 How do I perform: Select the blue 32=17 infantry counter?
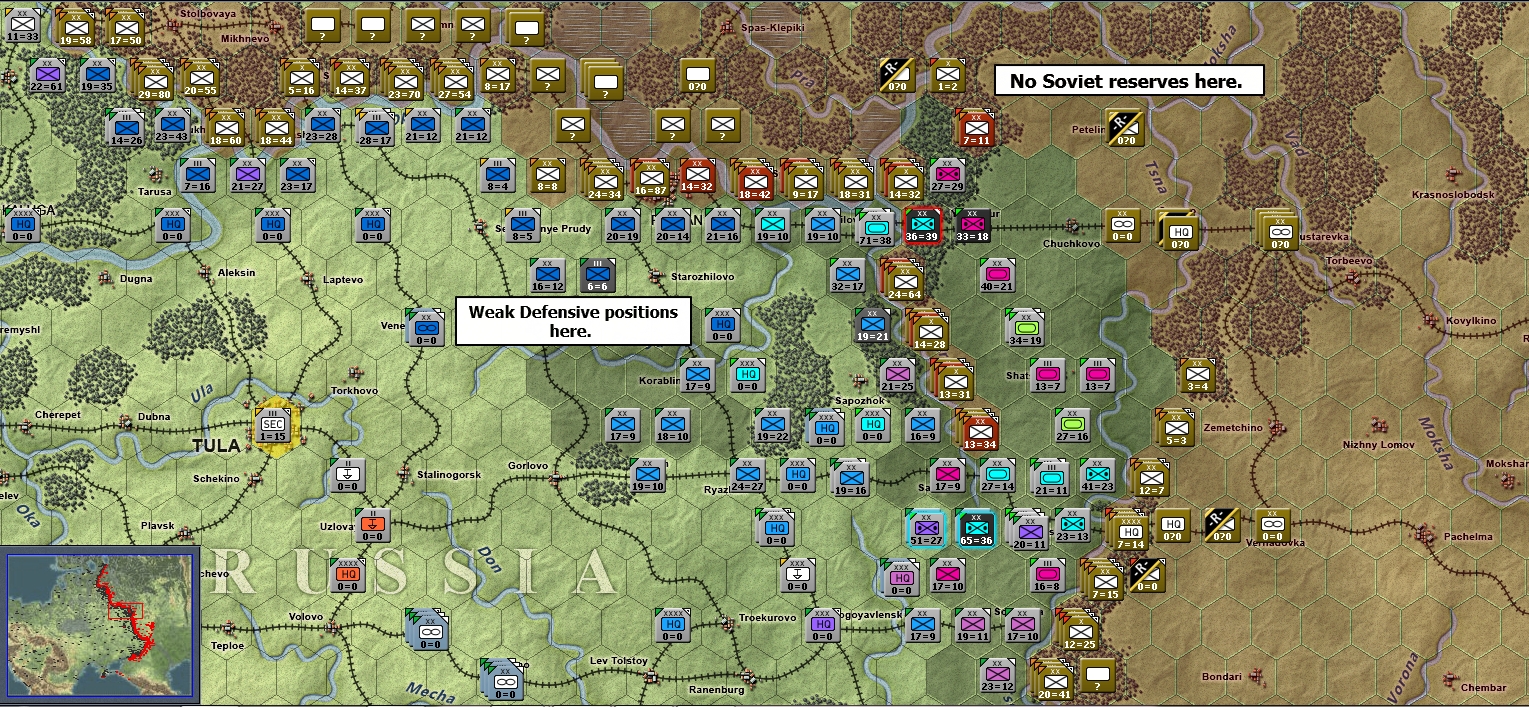pyautogui.click(x=847, y=275)
